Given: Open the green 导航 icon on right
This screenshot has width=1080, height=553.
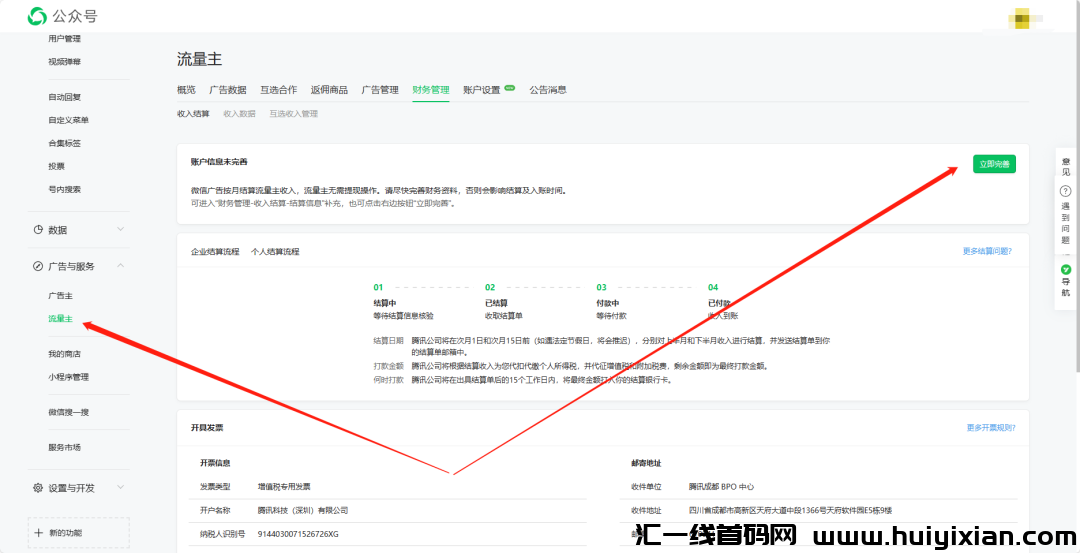Looking at the screenshot, I should coord(1065,270).
